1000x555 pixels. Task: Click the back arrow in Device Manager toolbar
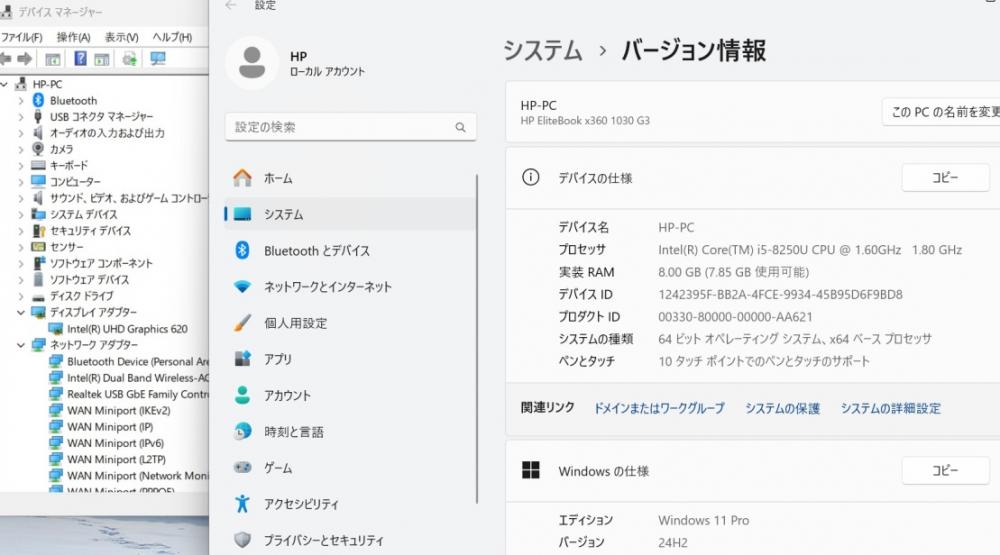(x=6, y=59)
